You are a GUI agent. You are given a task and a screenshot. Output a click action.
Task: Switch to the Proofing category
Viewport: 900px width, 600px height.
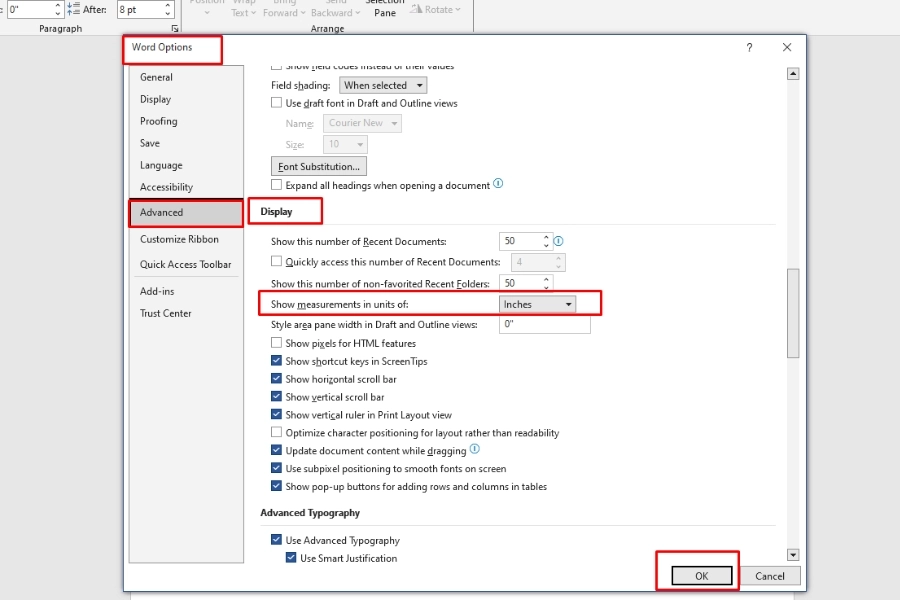159,121
